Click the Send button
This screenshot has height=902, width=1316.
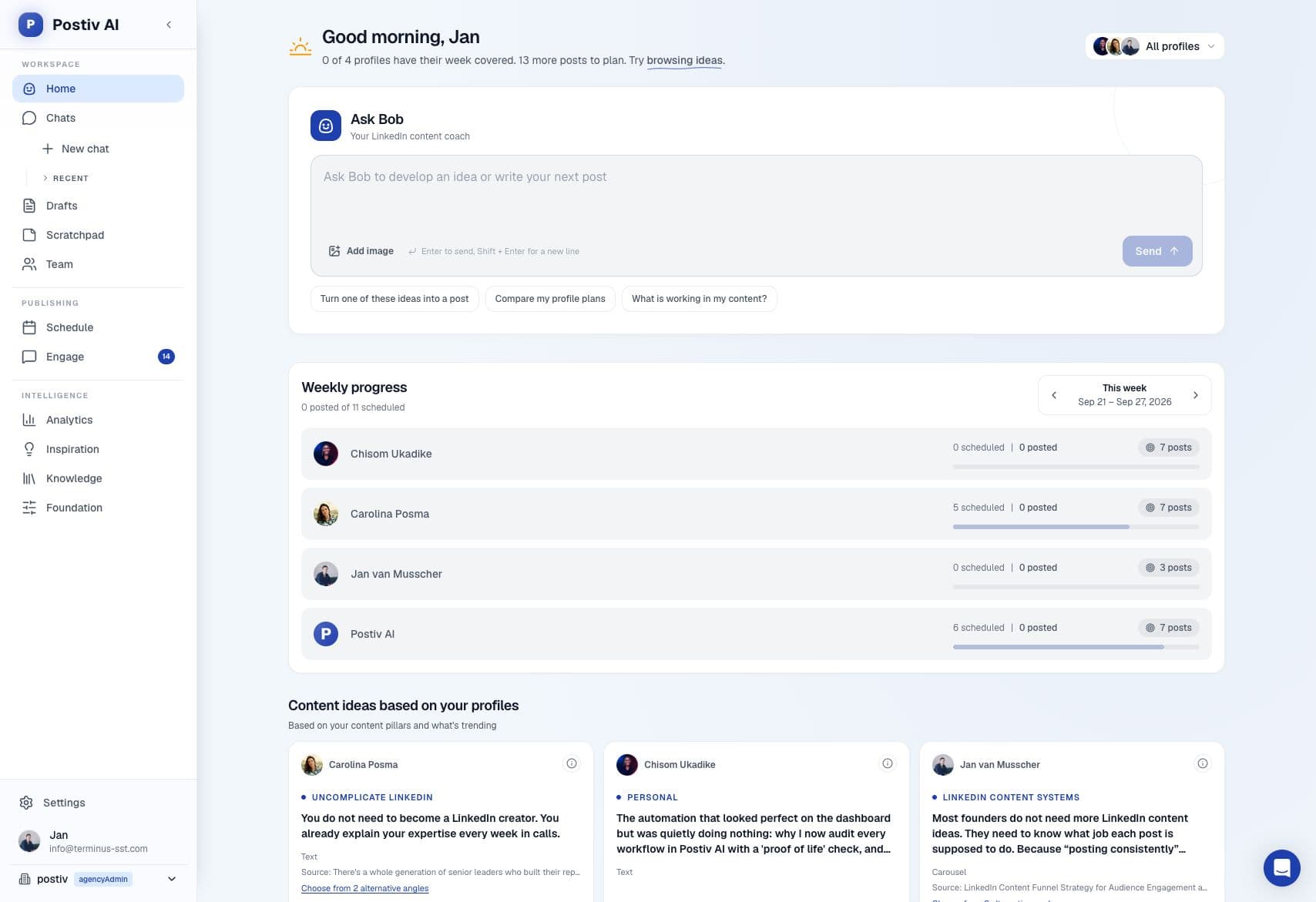(1157, 251)
